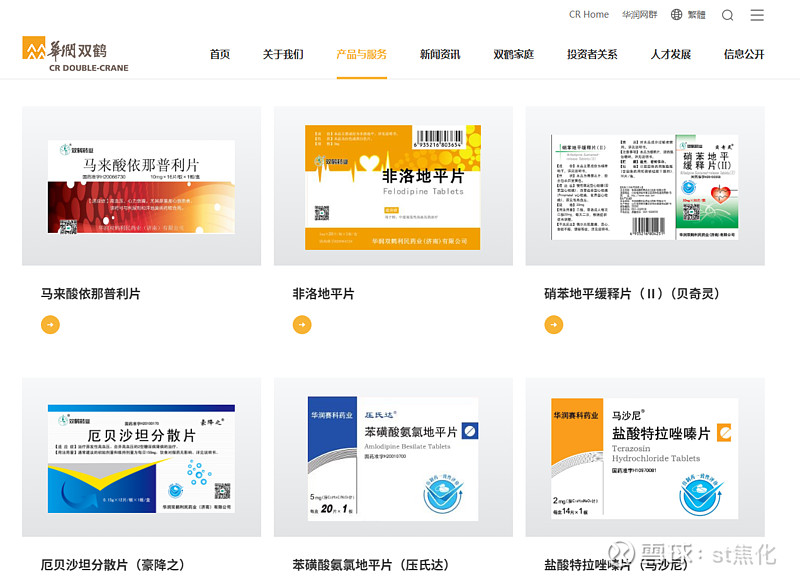Screen dimensions: 800x579
Task: Open product title 苯磺酸氨氯地平片（压氏达）
Action: (x=371, y=565)
